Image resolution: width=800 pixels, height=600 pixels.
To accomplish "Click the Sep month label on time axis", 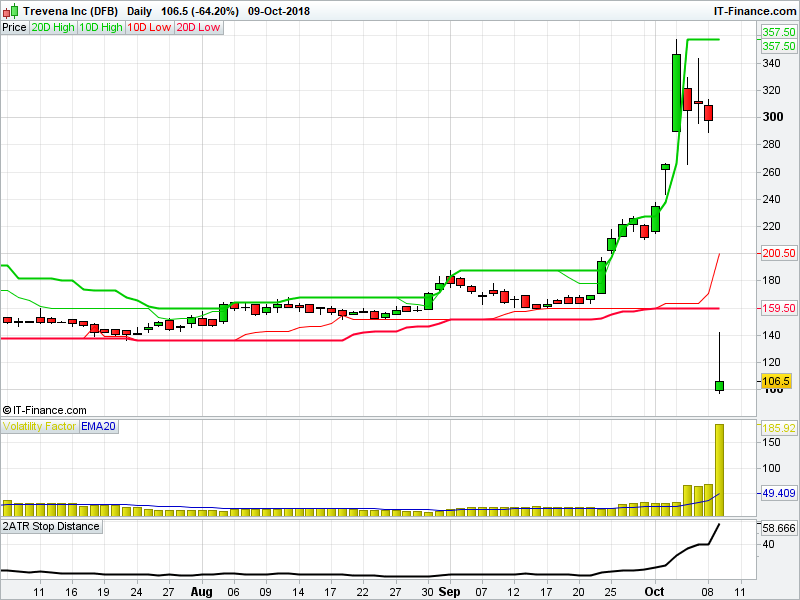I will pyautogui.click(x=449, y=592).
